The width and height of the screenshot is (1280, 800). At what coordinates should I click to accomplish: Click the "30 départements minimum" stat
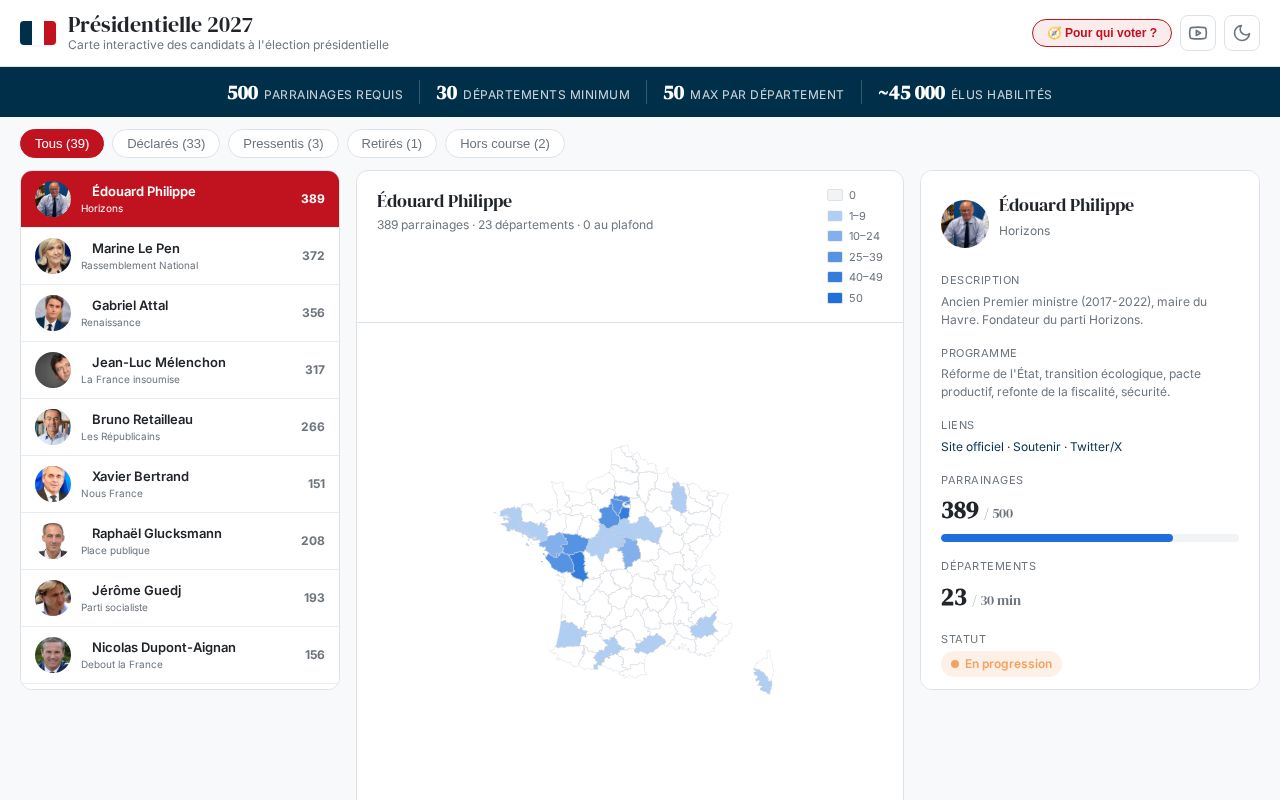[x=533, y=93]
